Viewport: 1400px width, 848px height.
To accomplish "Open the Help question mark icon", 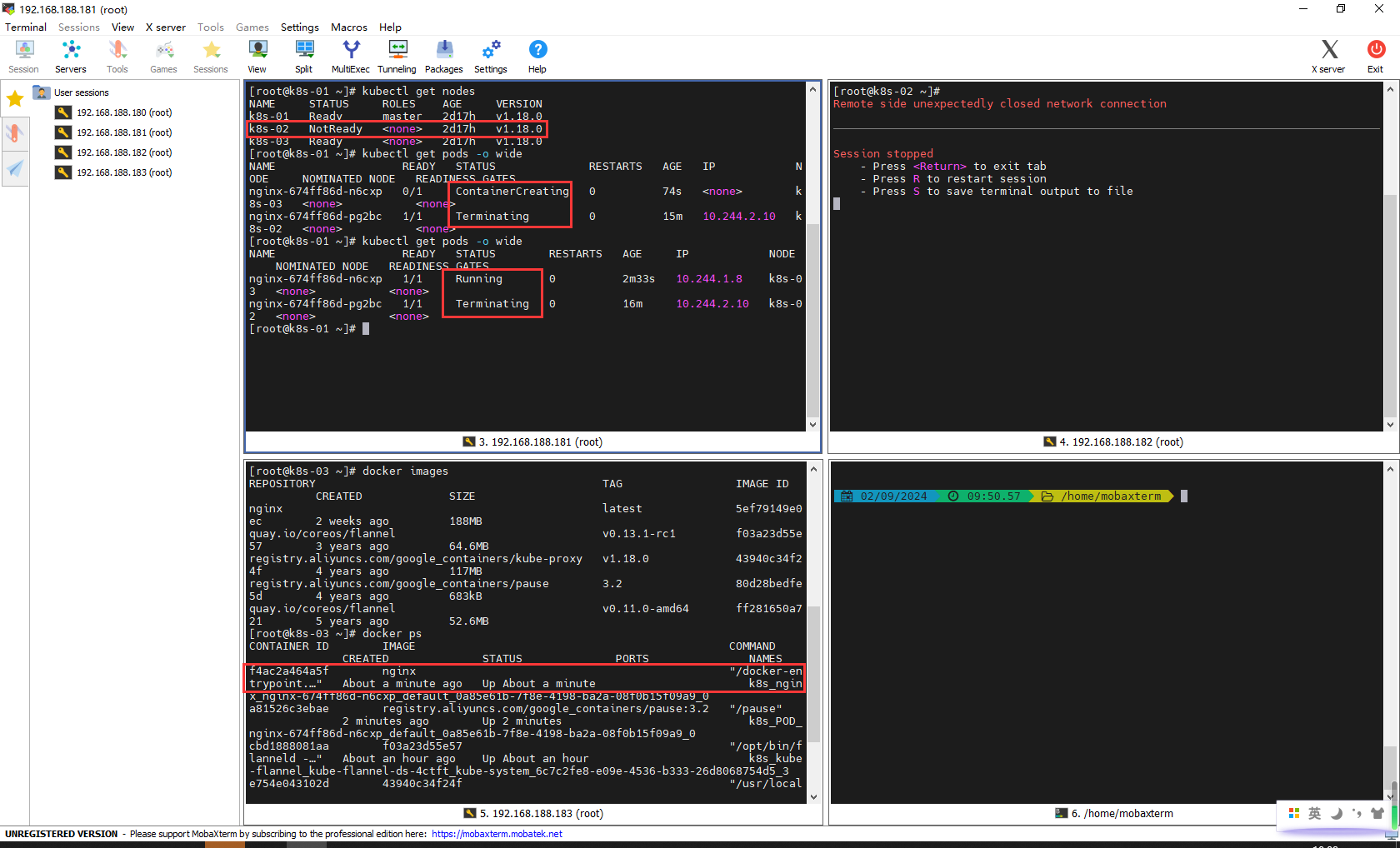I will 537,57.
